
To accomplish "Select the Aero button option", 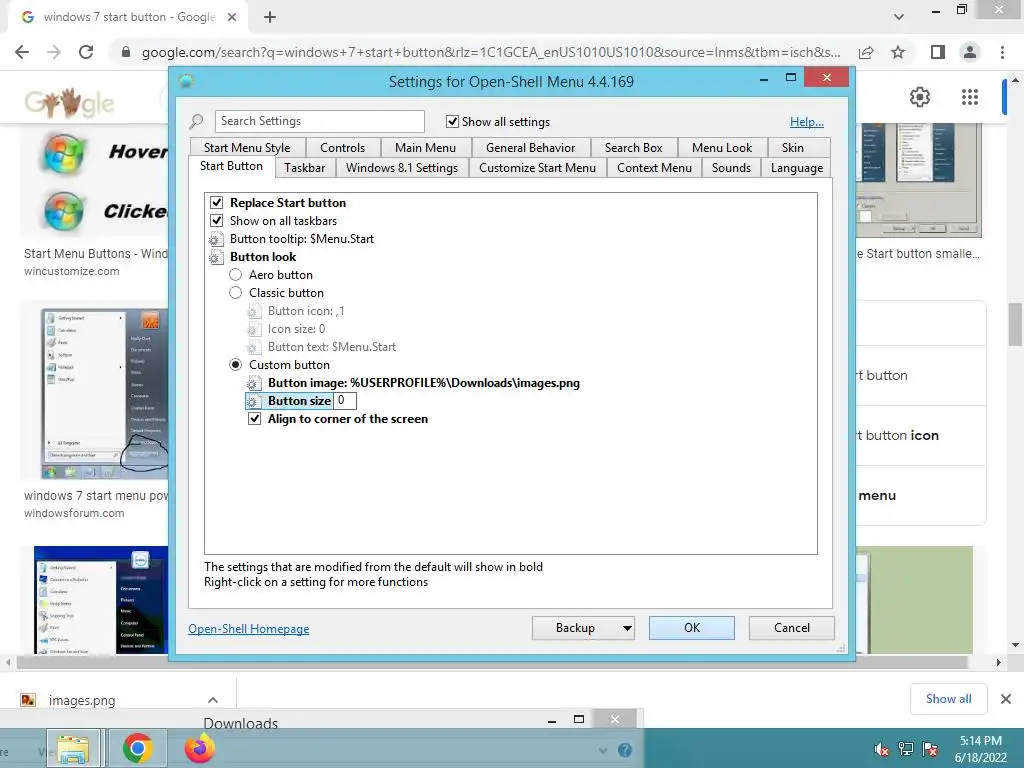I will [x=236, y=275].
